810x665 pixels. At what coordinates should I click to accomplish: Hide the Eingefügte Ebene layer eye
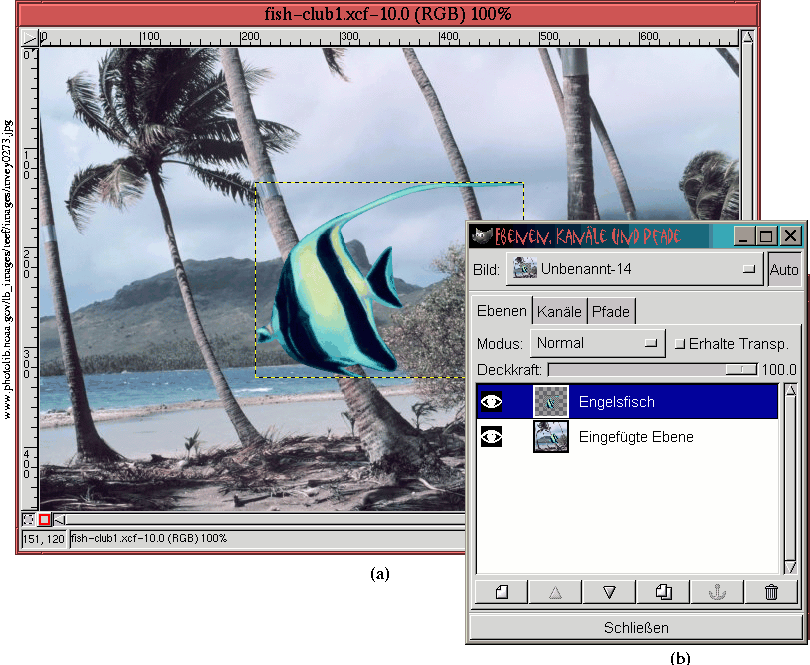(492, 437)
